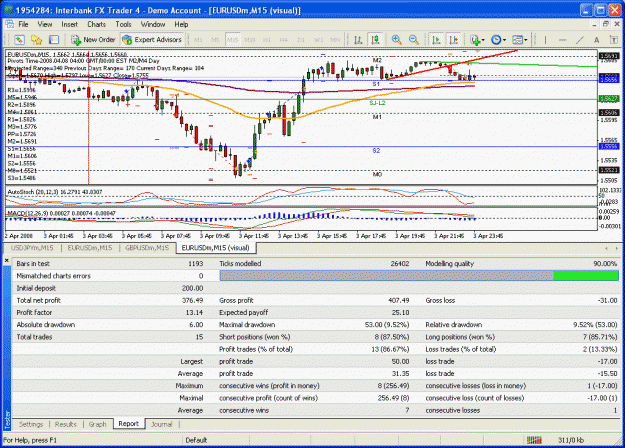Click the chart tabs scroll-left arrow

pyautogui.click(x=606, y=248)
